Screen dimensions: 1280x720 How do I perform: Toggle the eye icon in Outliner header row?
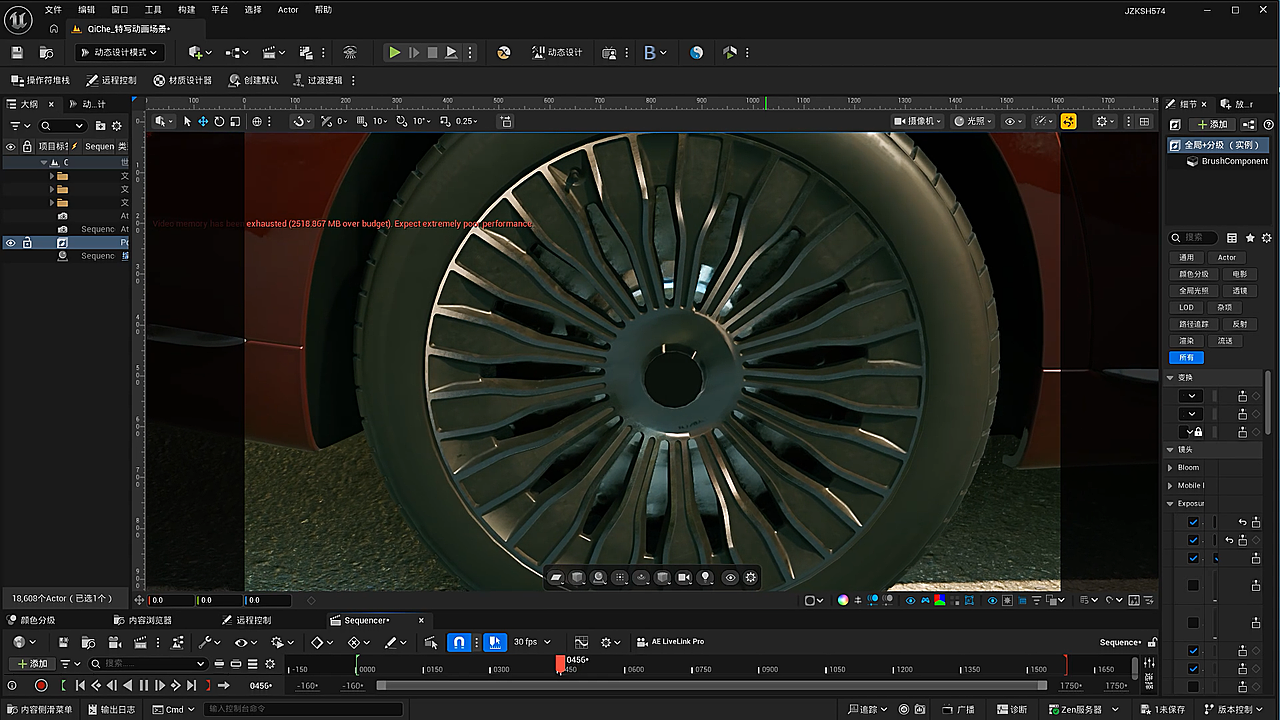pyautogui.click(x=11, y=146)
